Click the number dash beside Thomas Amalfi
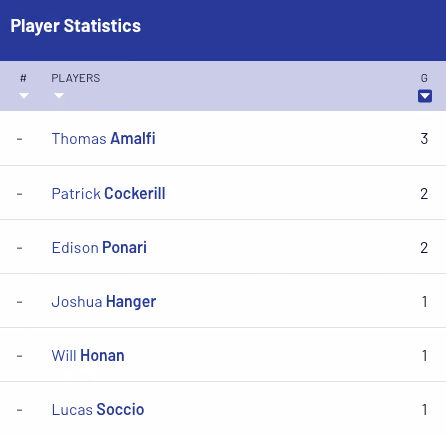 20,139
